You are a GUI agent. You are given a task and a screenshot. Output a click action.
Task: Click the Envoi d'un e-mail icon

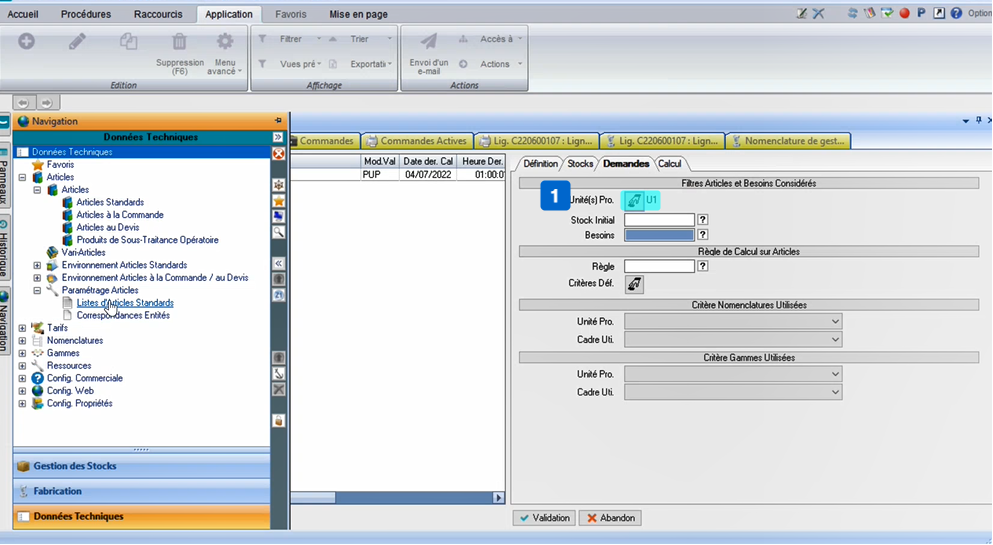tap(429, 42)
